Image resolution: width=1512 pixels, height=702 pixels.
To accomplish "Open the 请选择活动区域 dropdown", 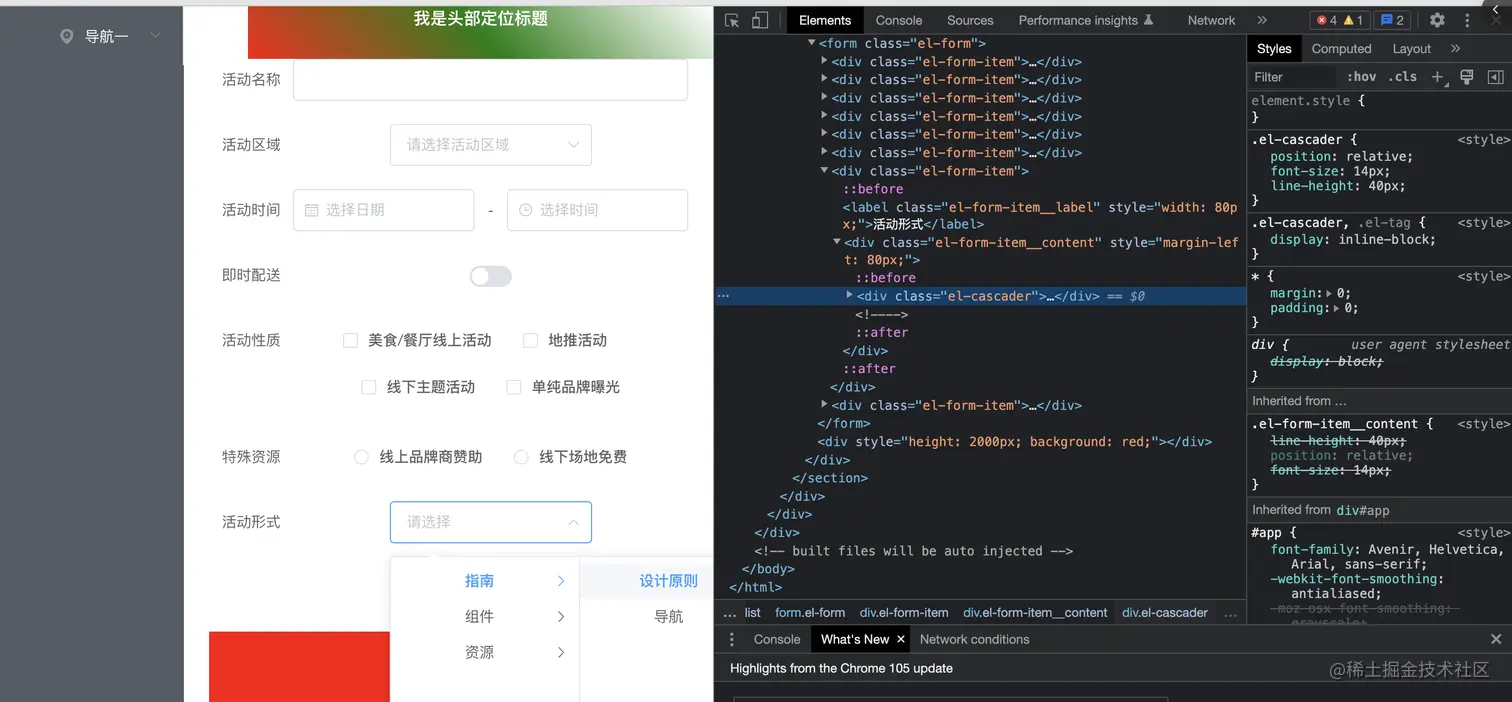I will (x=491, y=145).
